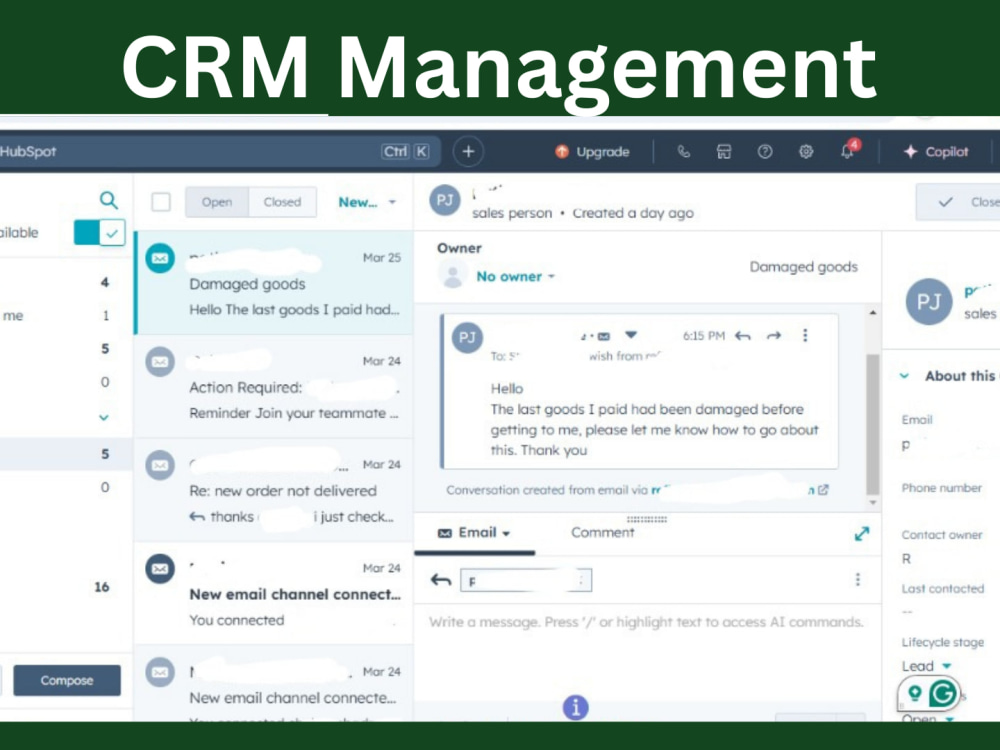Open the help question mark icon
Screen dimensions: 1000x750
tap(765, 152)
